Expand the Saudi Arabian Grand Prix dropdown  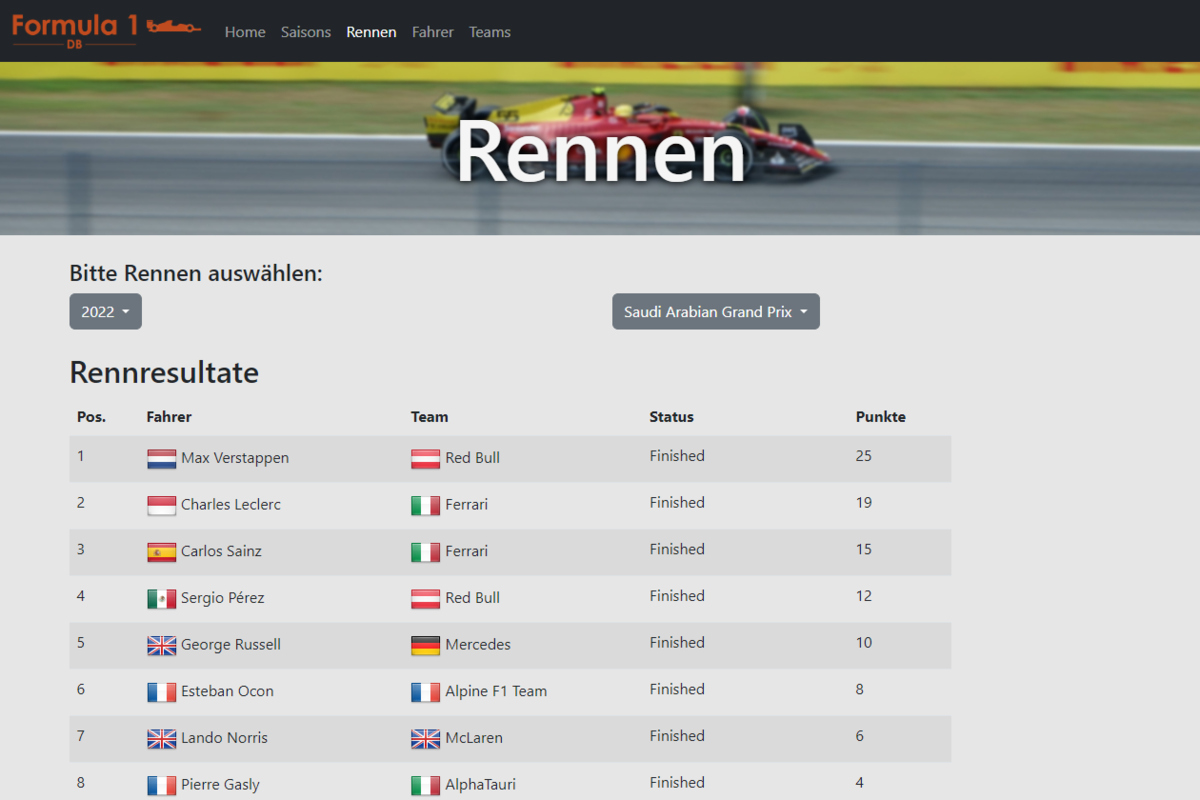click(x=715, y=312)
